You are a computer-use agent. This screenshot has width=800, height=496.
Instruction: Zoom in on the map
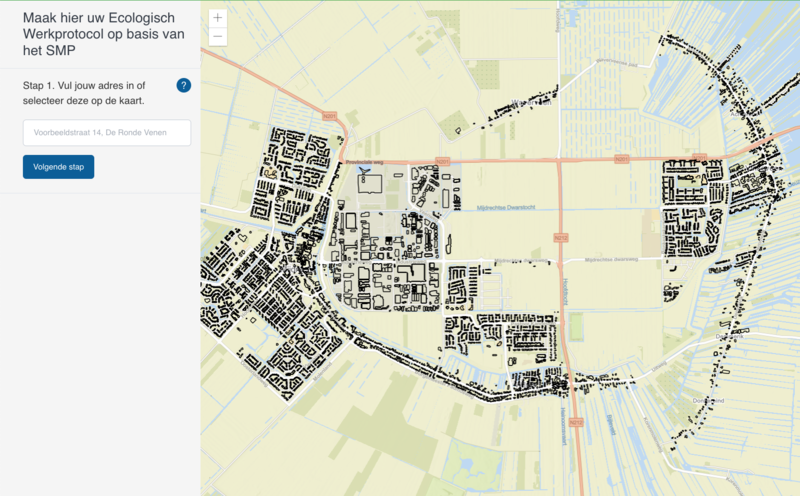point(218,18)
